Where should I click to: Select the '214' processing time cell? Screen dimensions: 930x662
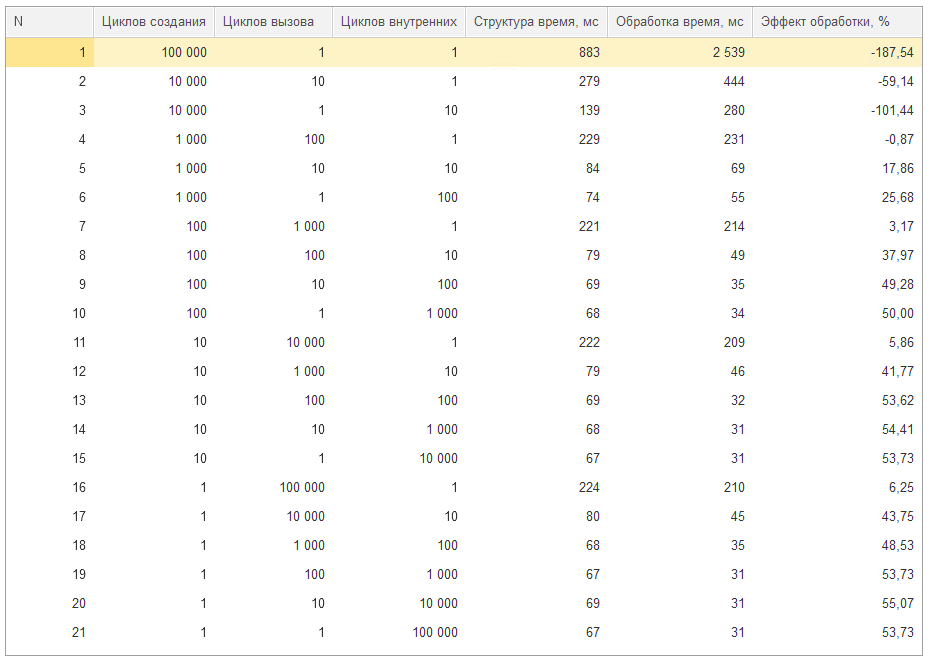point(680,227)
